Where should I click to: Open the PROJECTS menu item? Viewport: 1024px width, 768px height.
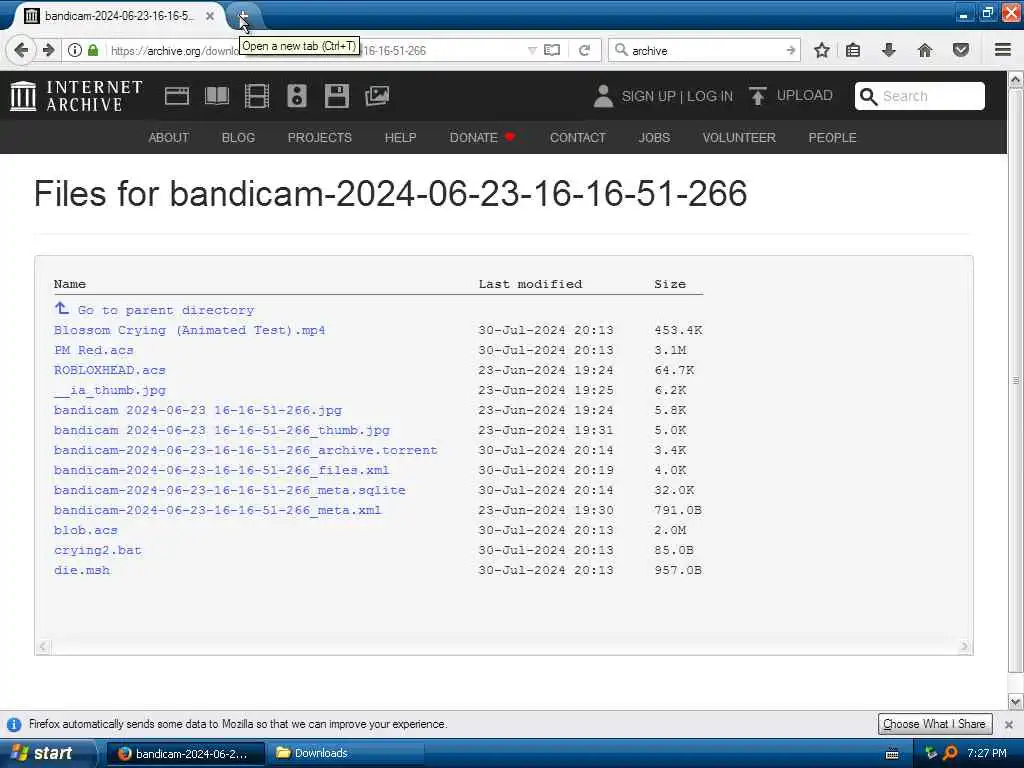[319, 138]
